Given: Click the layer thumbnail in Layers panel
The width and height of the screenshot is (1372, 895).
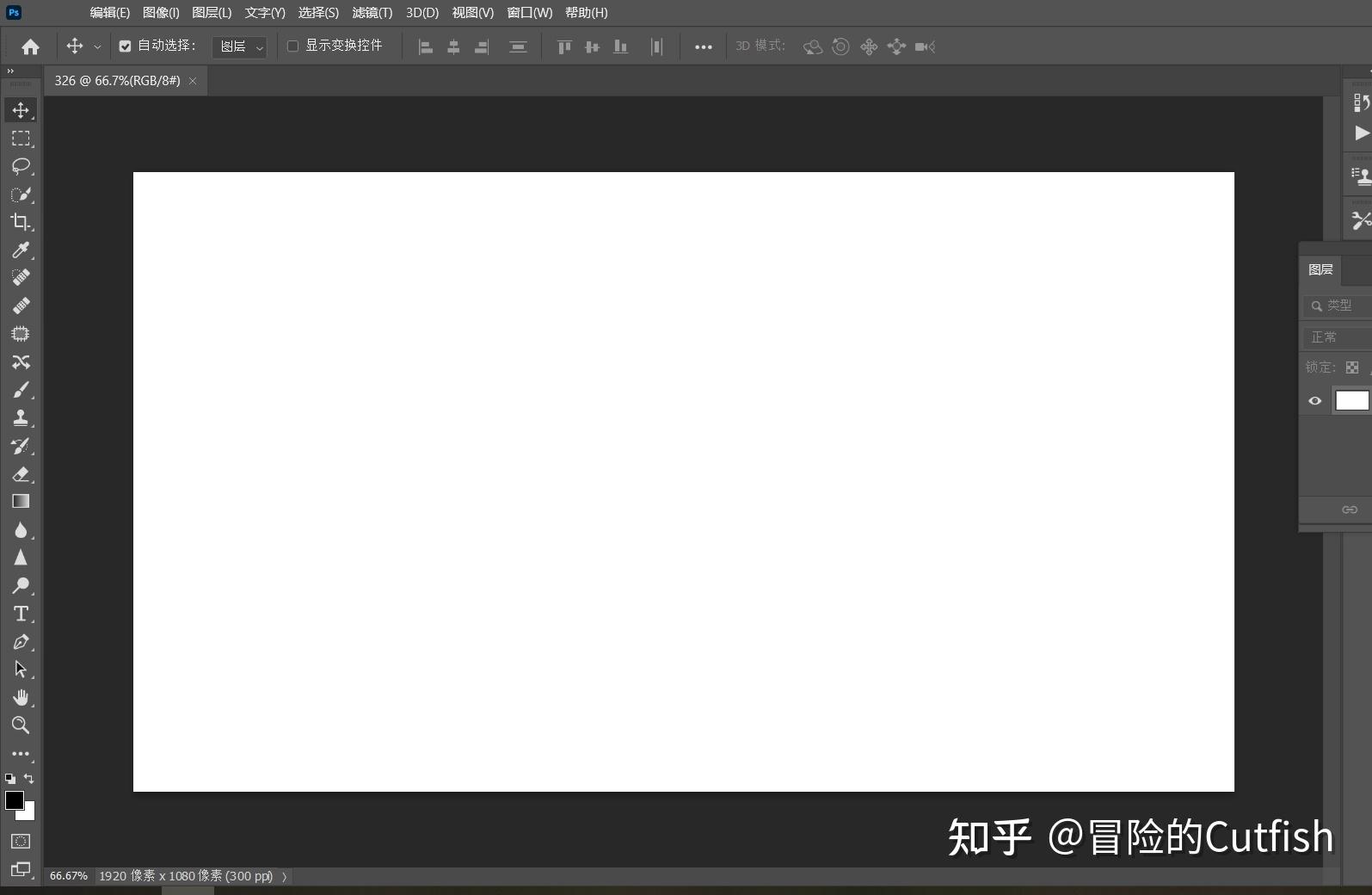Looking at the screenshot, I should pos(1352,400).
